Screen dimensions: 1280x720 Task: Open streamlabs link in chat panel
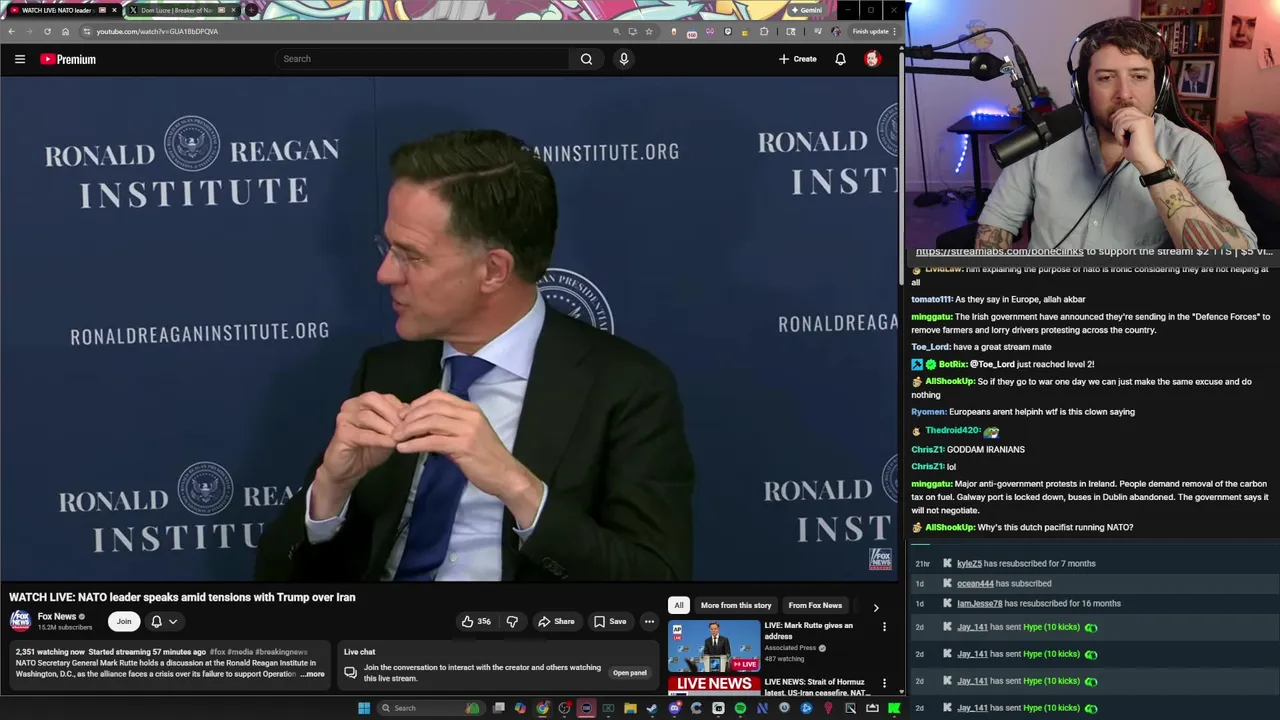[x=999, y=252]
